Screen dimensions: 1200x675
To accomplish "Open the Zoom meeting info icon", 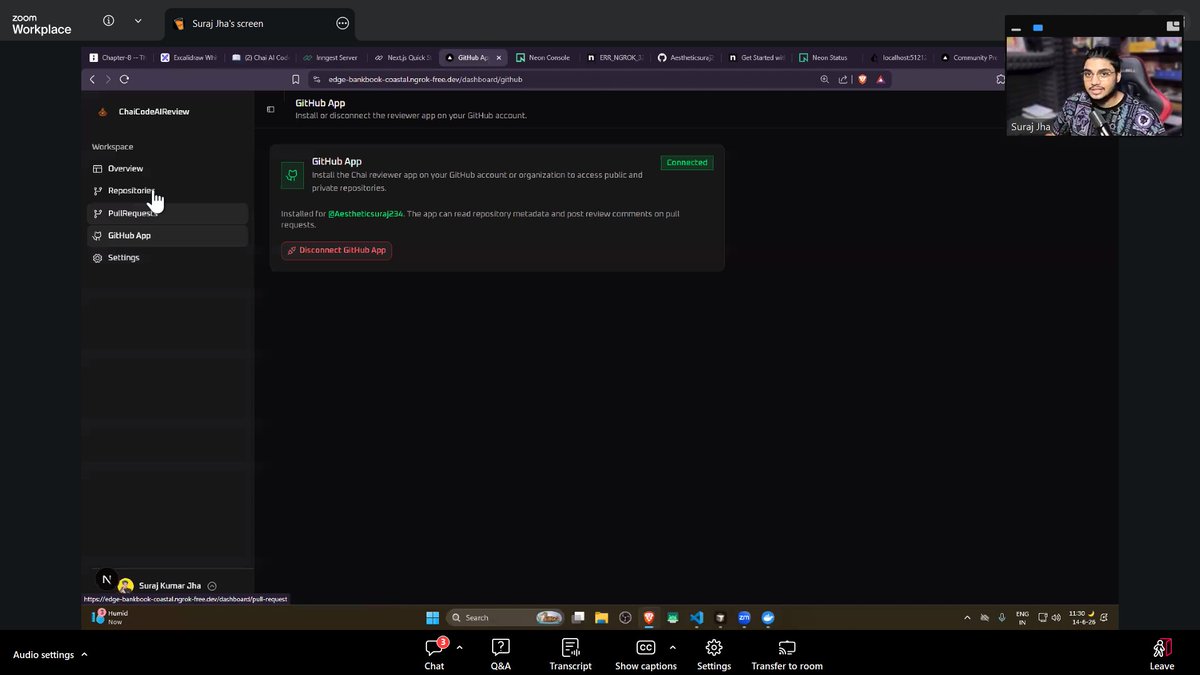I will (108, 21).
